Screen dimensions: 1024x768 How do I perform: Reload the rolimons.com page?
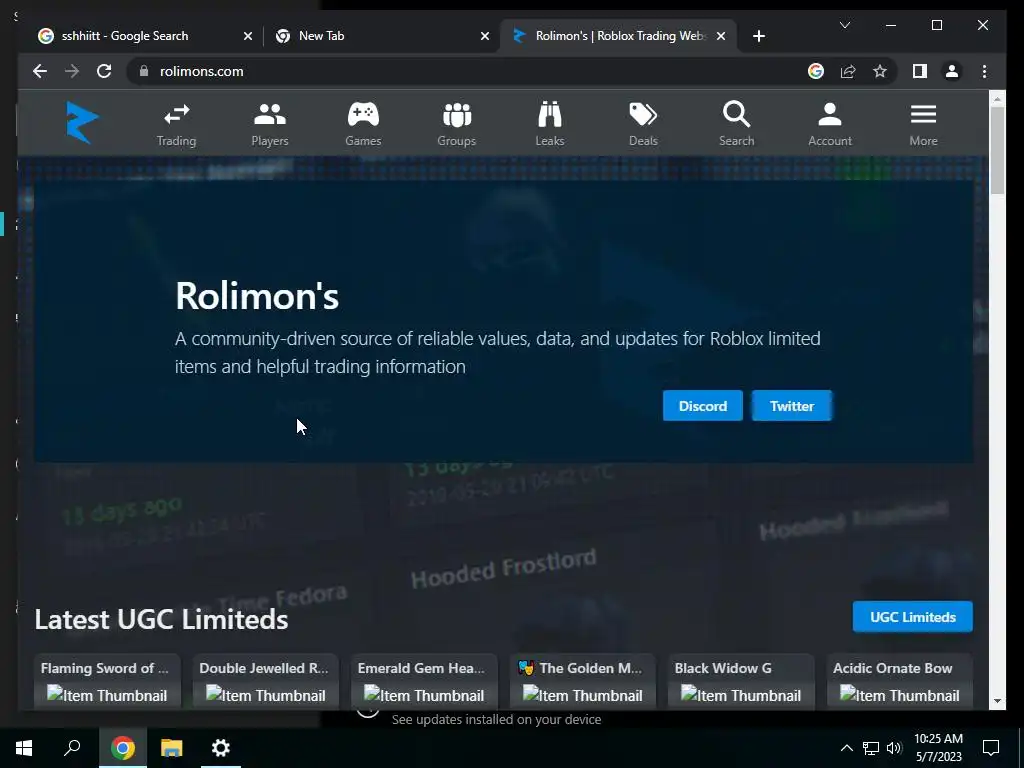click(x=104, y=71)
